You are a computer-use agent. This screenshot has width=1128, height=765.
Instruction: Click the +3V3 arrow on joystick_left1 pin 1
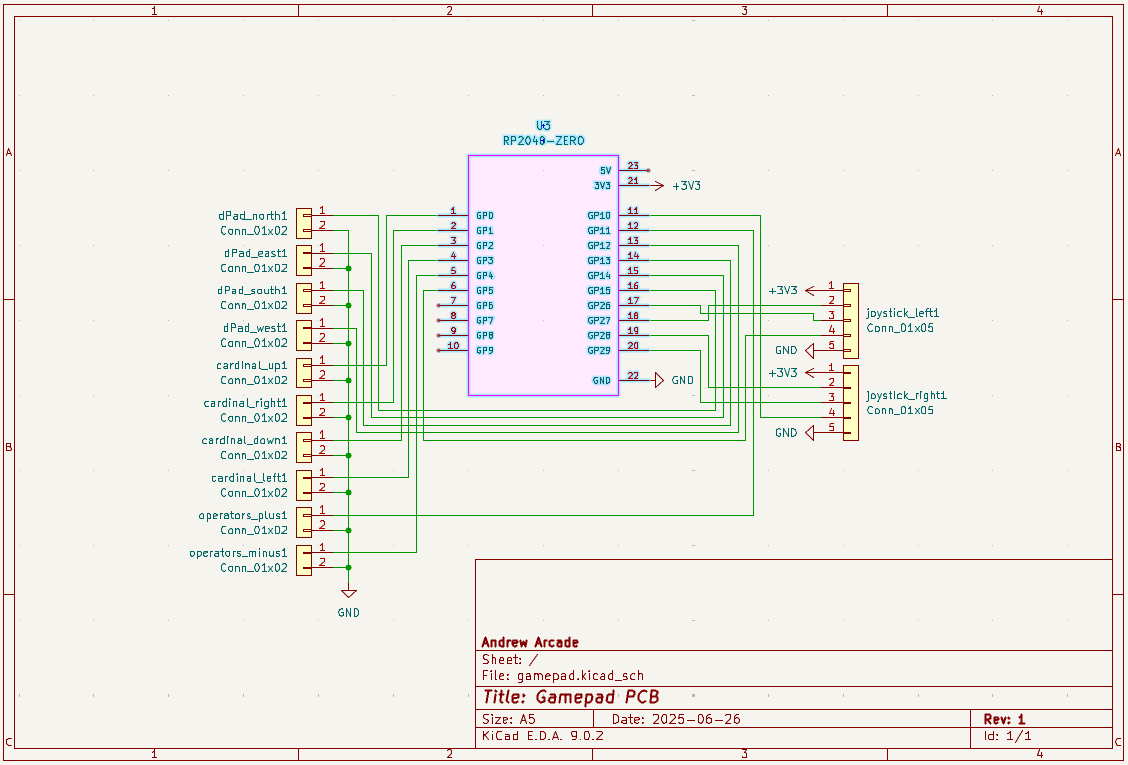tap(811, 291)
